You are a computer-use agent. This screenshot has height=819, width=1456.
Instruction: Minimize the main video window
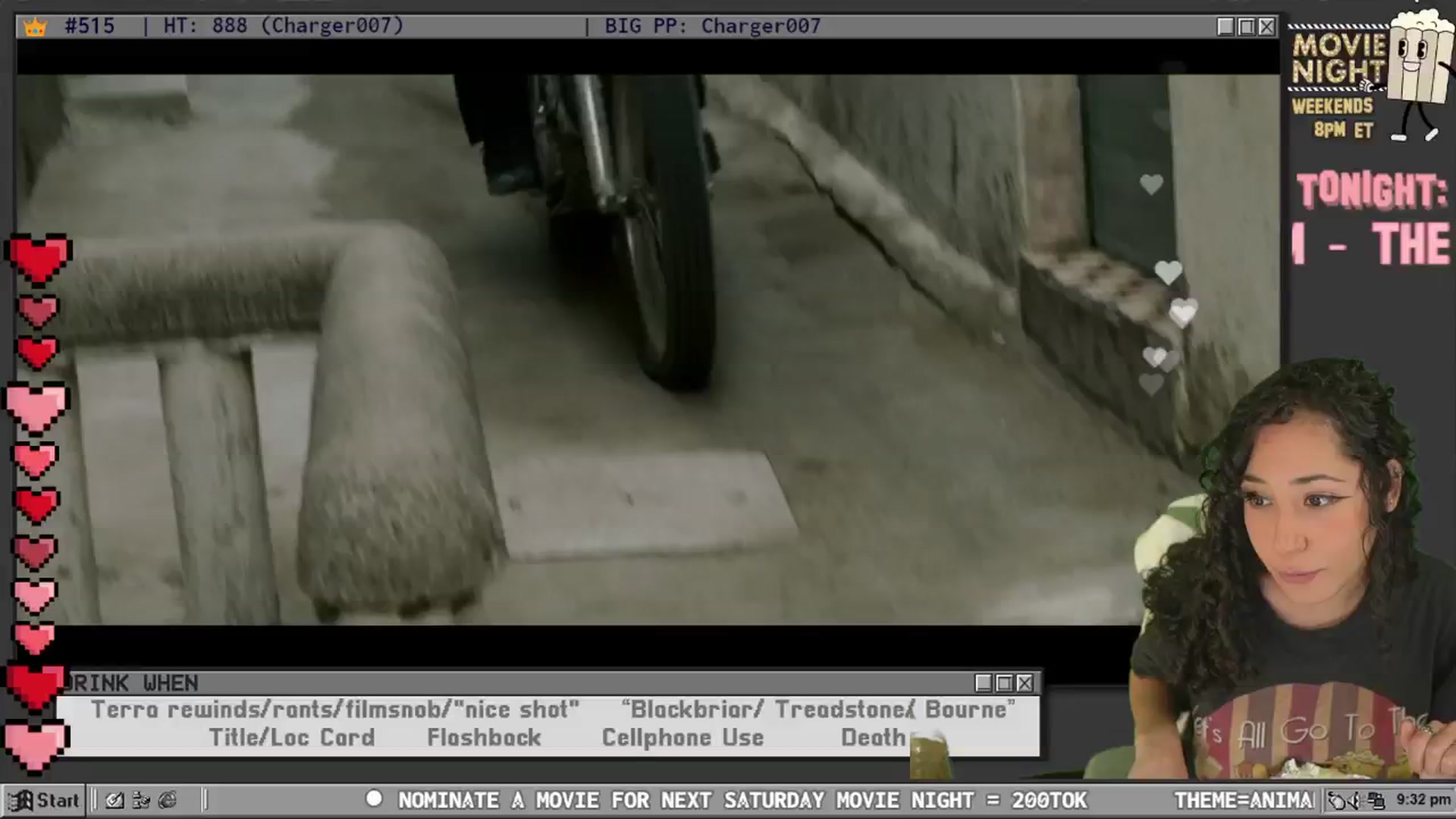click(x=1225, y=27)
